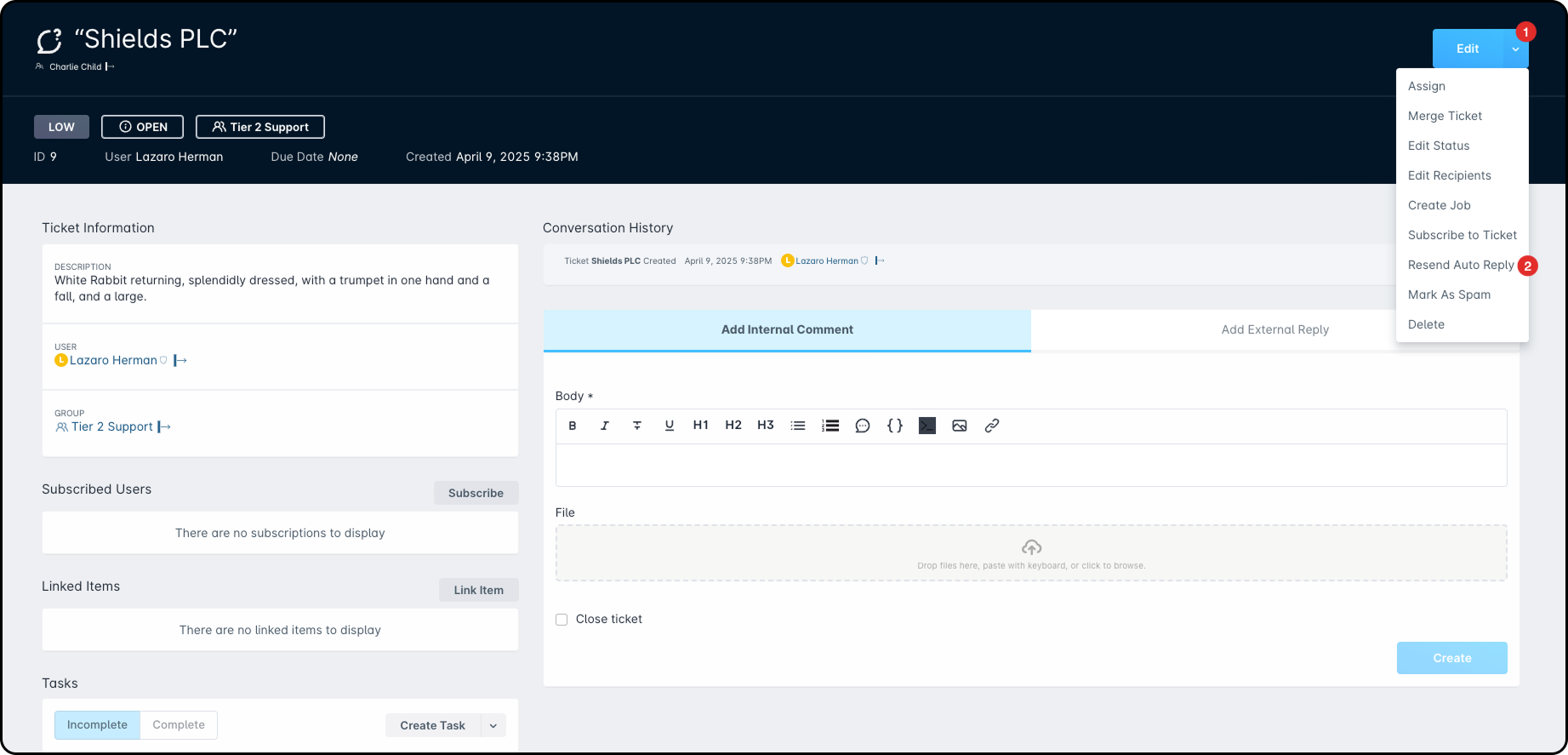This screenshot has height=755, width=1568.
Task: Choose Subscribe to Ticket menu item
Action: [x=1462, y=235]
